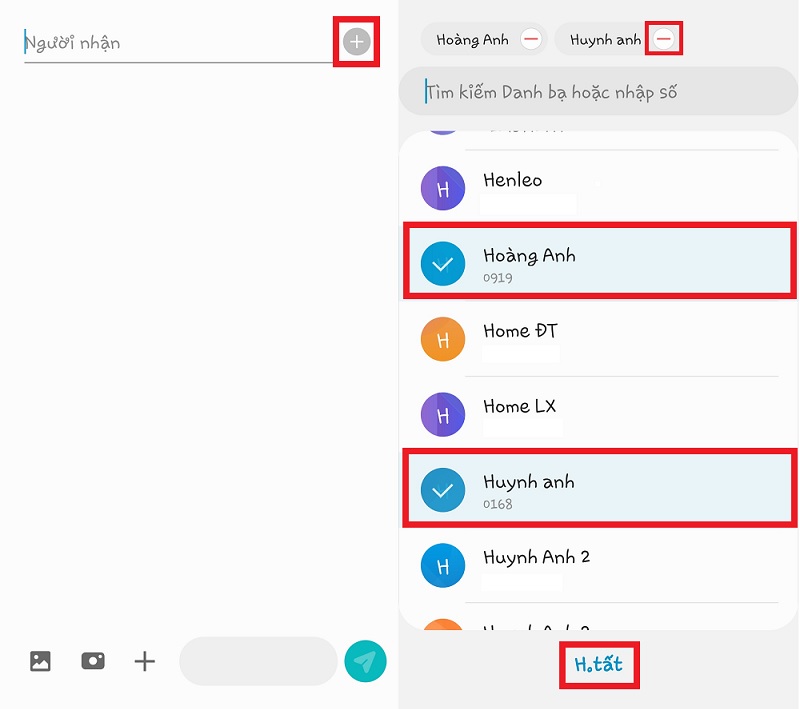Select the Huynh Anh 2 avatar circle
This screenshot has height=709, width=800.
coord(443,565)
